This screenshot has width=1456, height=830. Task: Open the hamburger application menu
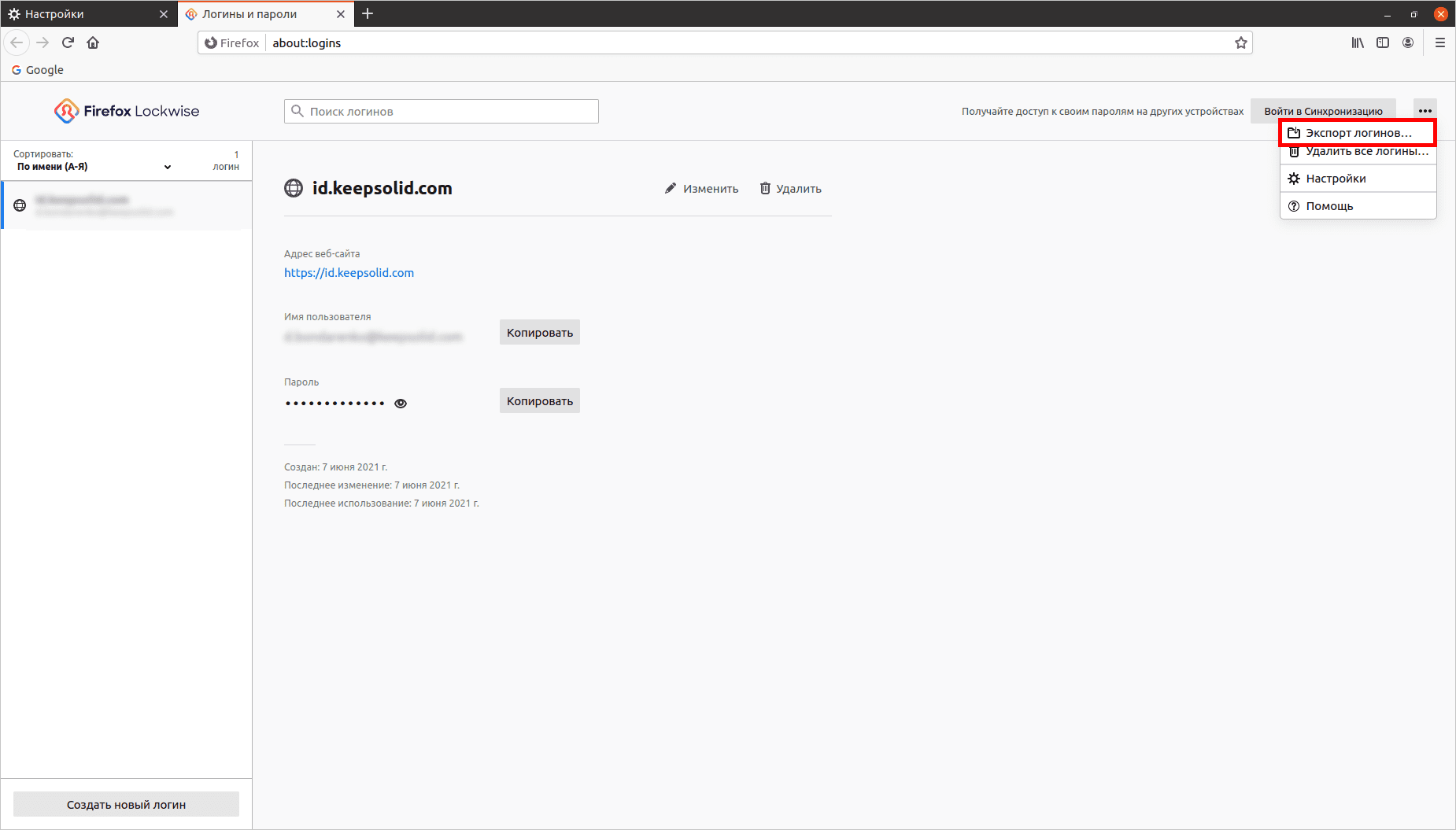pyautogui.click(x=1440, y=43)
